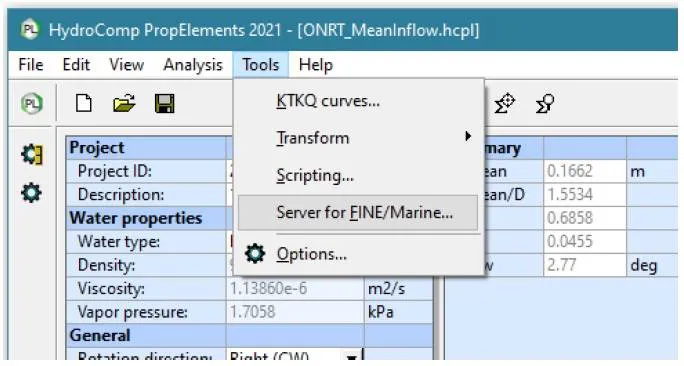
Task: Click the summary value 0.6858
Action: (x=585, y=218)
